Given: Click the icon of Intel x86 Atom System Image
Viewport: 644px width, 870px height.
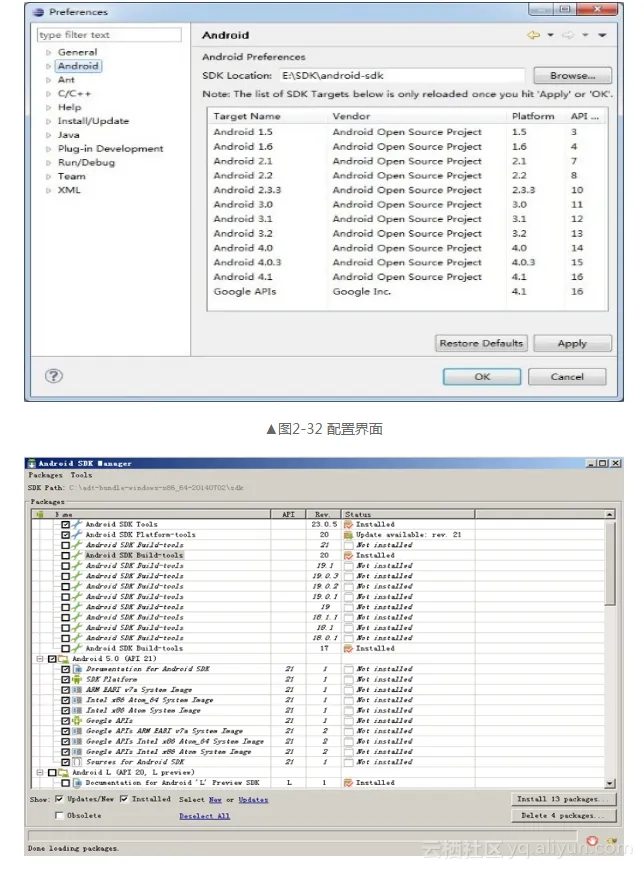Looking at the screenshot, I should (x=77, y=710).
